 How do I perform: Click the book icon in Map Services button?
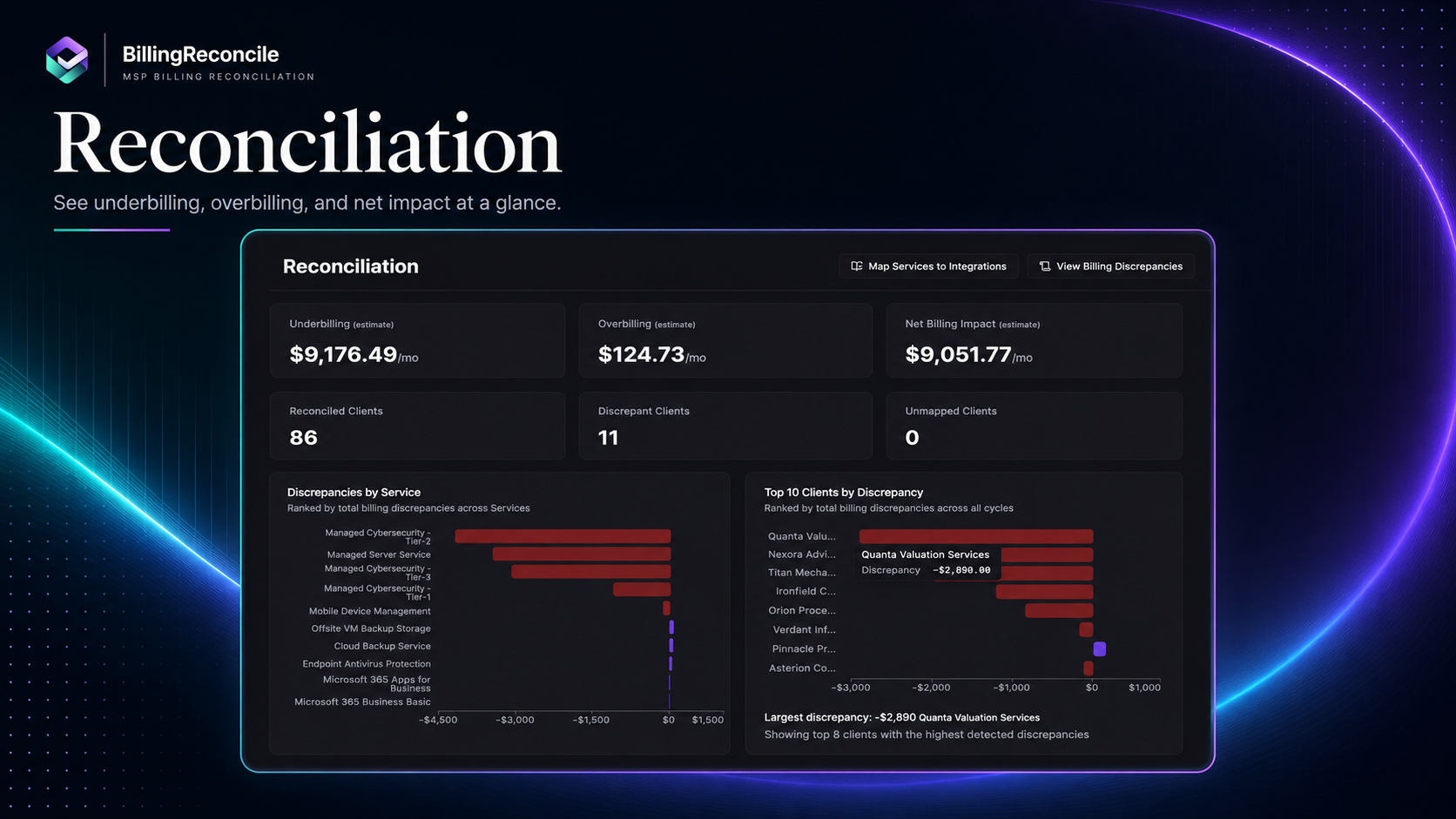point(857,266)
